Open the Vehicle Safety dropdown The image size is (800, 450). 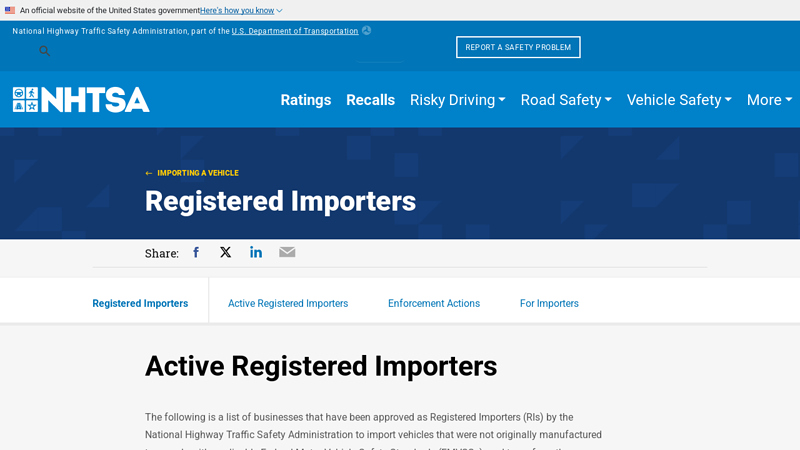[x=679, y=100]
